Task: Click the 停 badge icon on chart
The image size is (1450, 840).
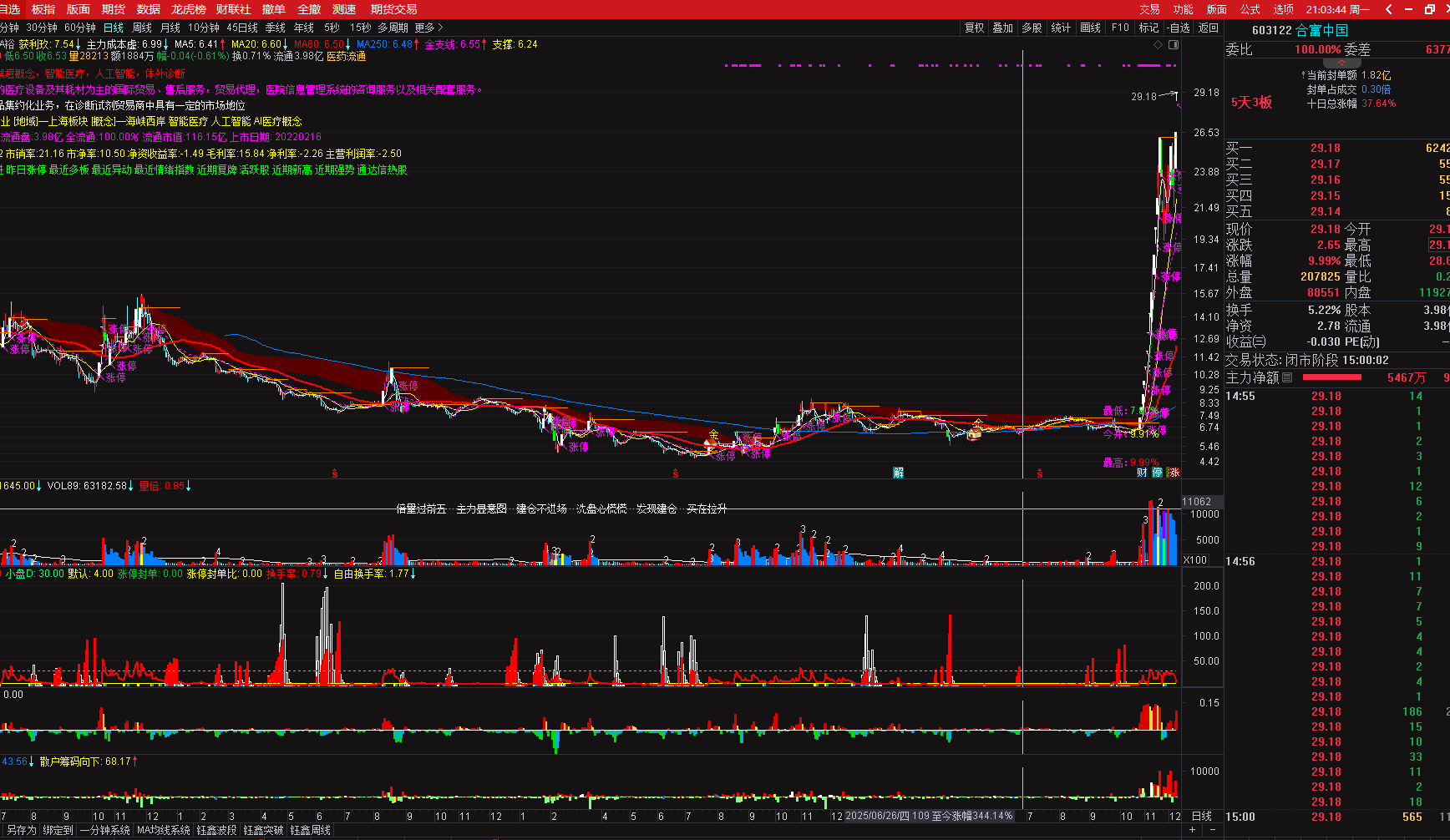Action: (x=1158, y=473)
